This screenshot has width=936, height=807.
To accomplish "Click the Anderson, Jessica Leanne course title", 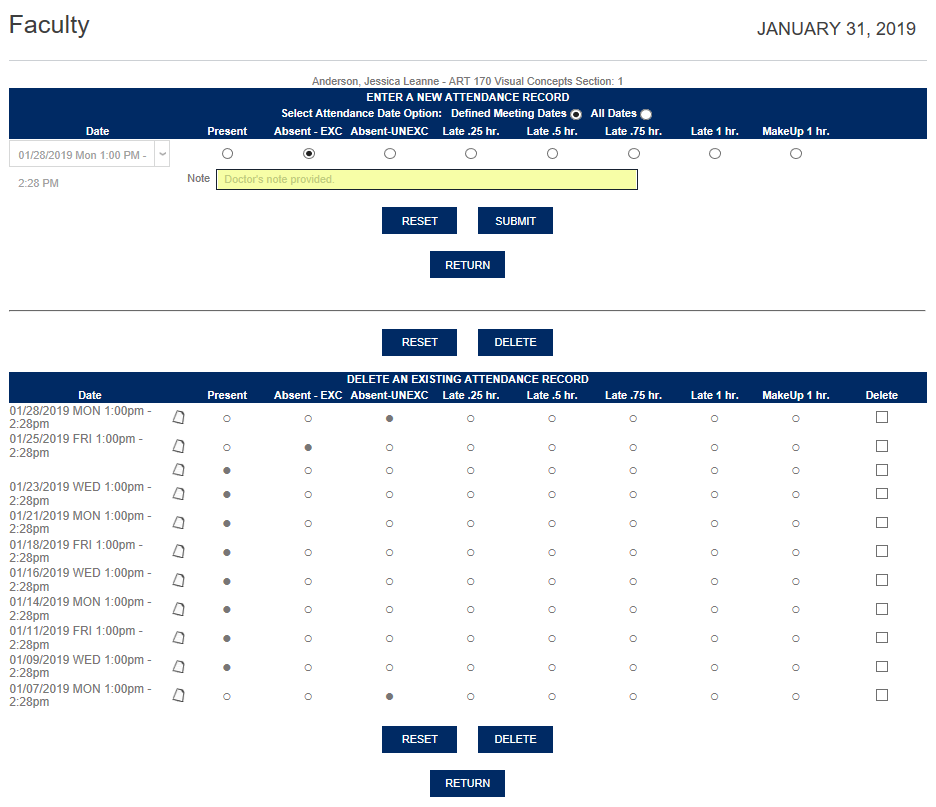I will click(467, 81).
